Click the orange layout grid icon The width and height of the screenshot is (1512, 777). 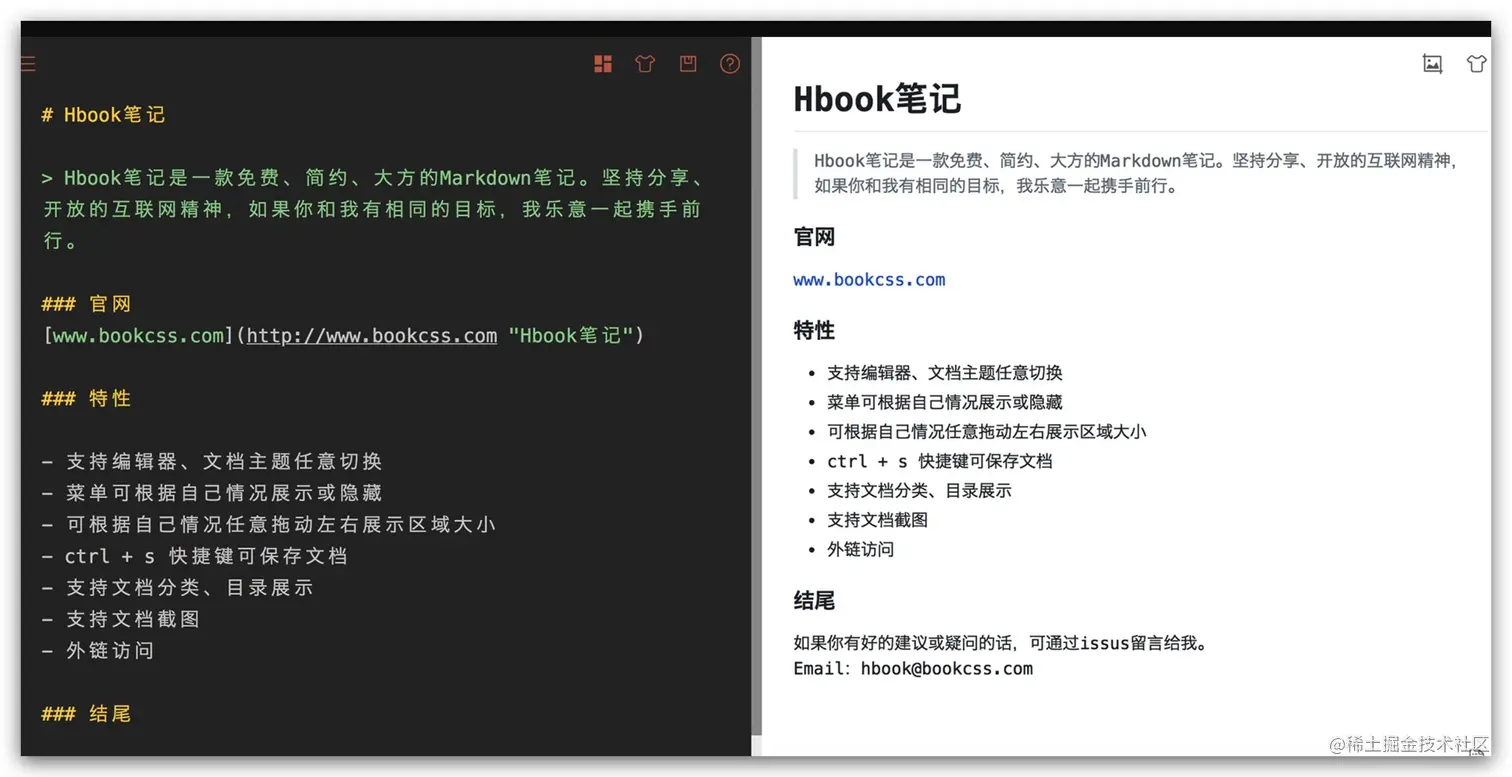point(603,64)
